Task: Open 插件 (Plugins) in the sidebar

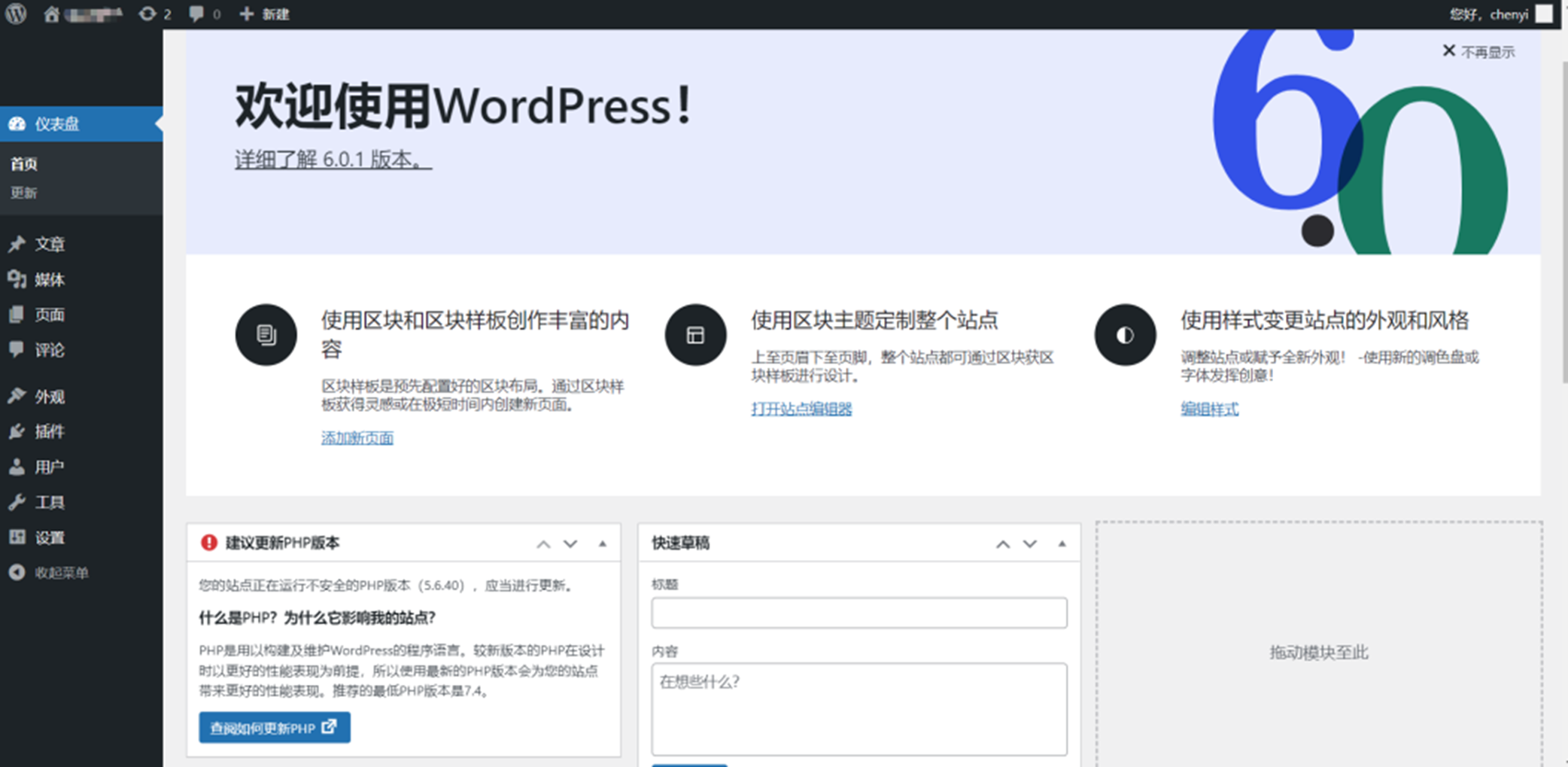Action: click(50, 431)
